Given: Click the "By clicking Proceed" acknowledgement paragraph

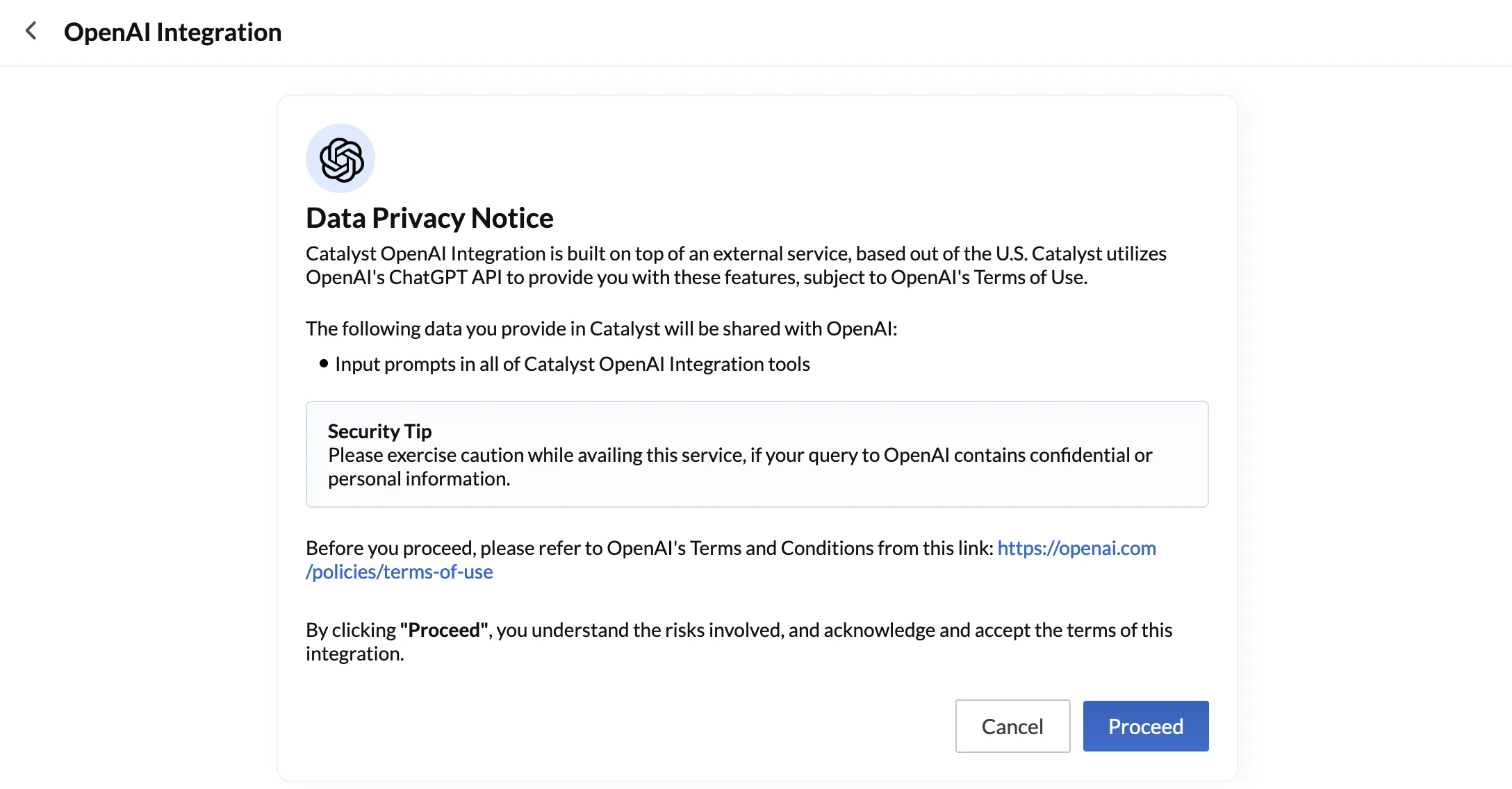Looking at the screenshot, I should pos(739,642).
